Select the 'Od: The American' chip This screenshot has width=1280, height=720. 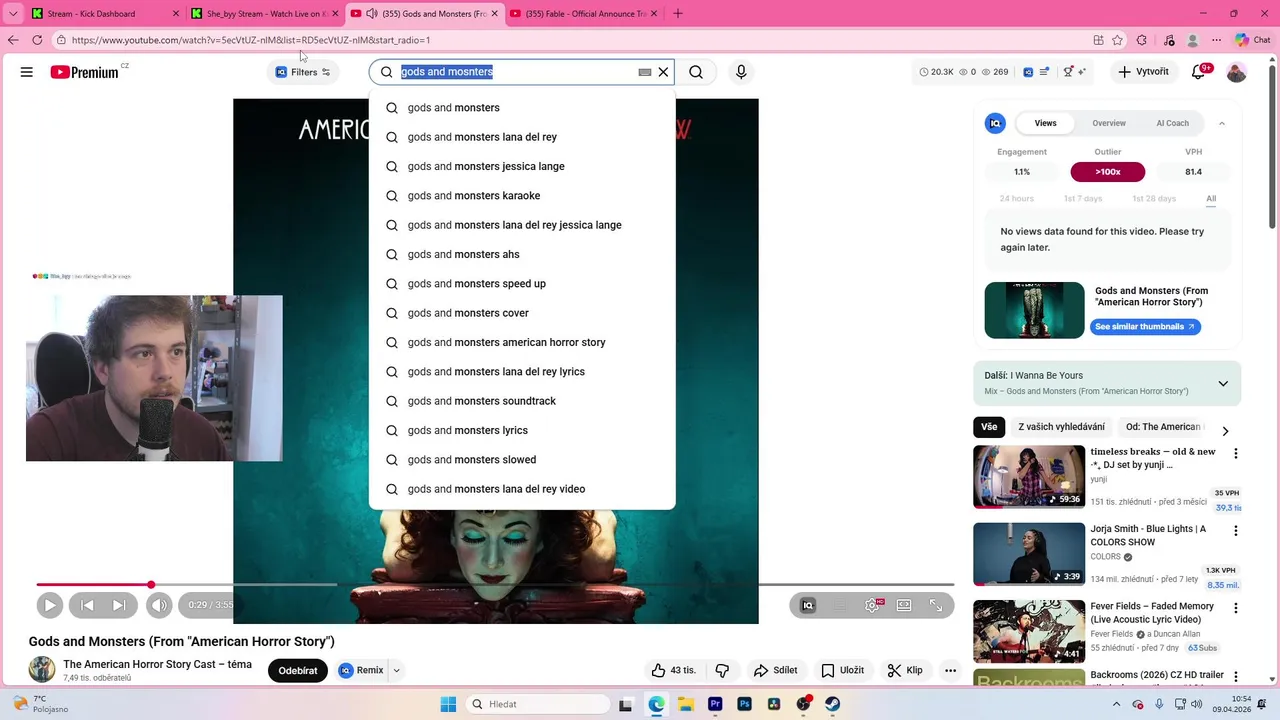(x=1163, y=427)
